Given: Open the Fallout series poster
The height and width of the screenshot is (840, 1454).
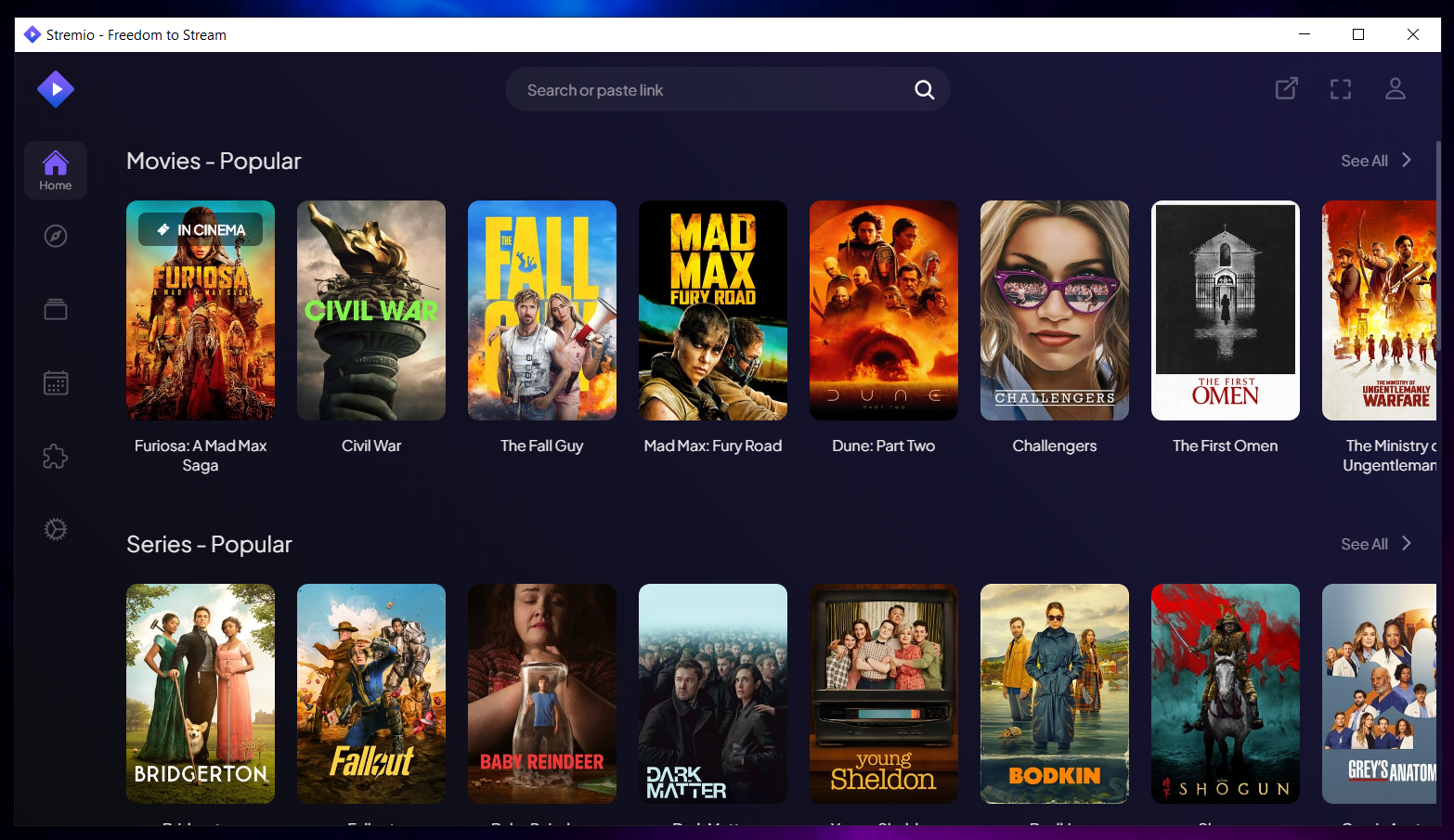Looking at the screenshot, I should click(x=371, y=693).
